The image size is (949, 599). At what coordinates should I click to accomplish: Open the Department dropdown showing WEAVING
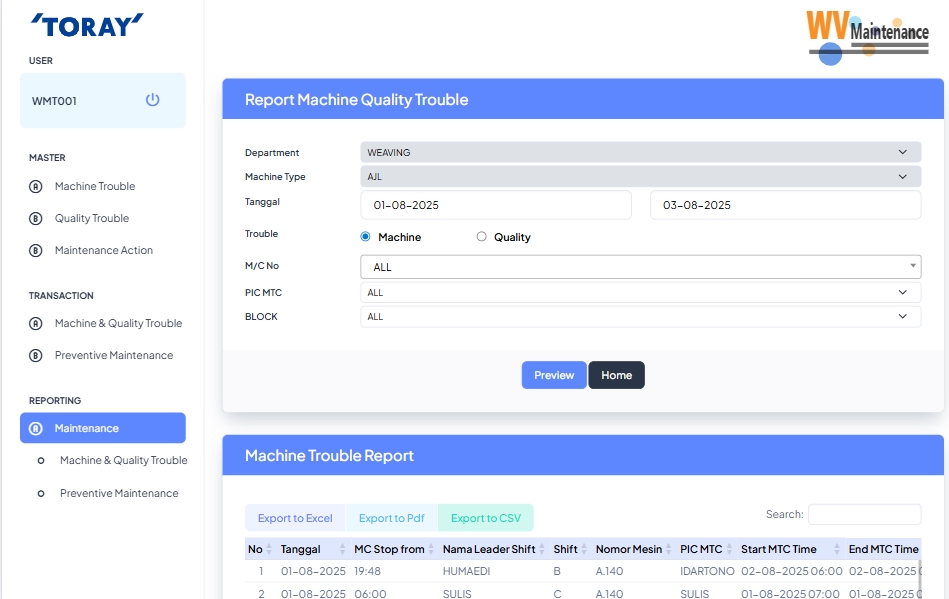coord(640,152)
